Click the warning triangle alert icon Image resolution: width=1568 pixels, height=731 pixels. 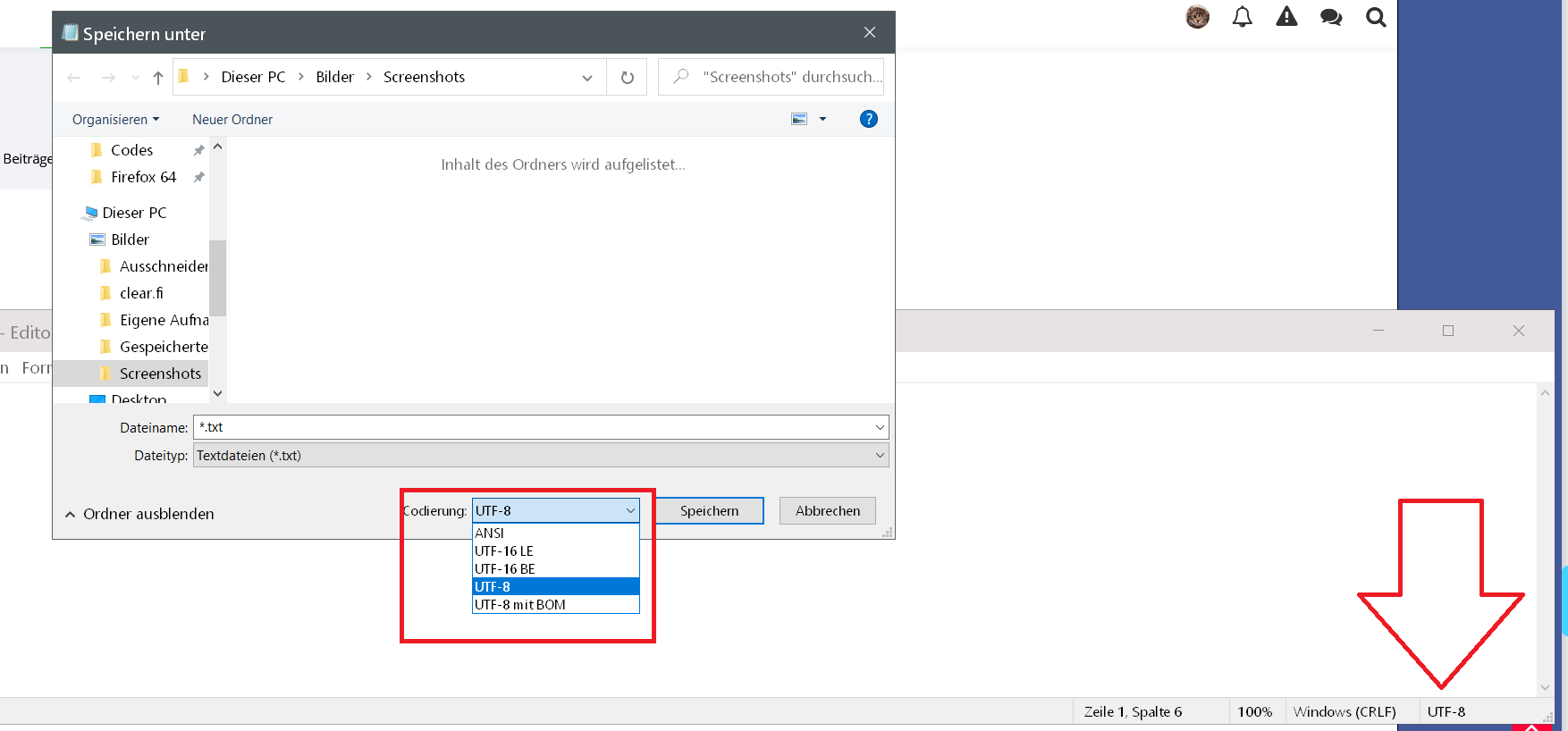[1286, 17]
